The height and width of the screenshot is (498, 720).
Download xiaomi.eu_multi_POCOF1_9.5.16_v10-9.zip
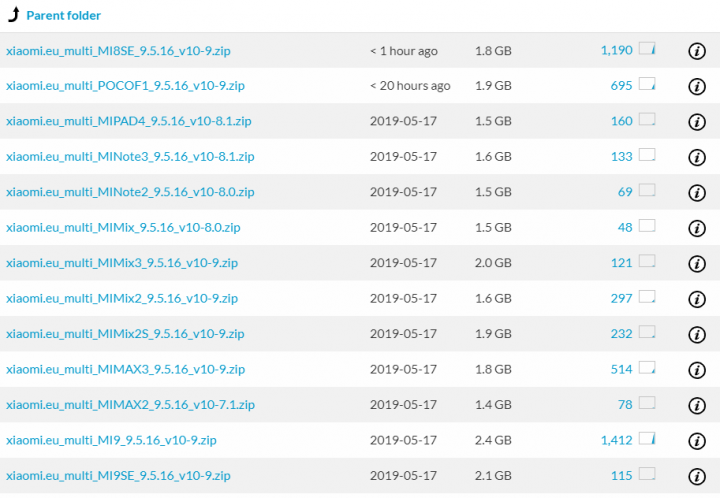tap(125, 86)
